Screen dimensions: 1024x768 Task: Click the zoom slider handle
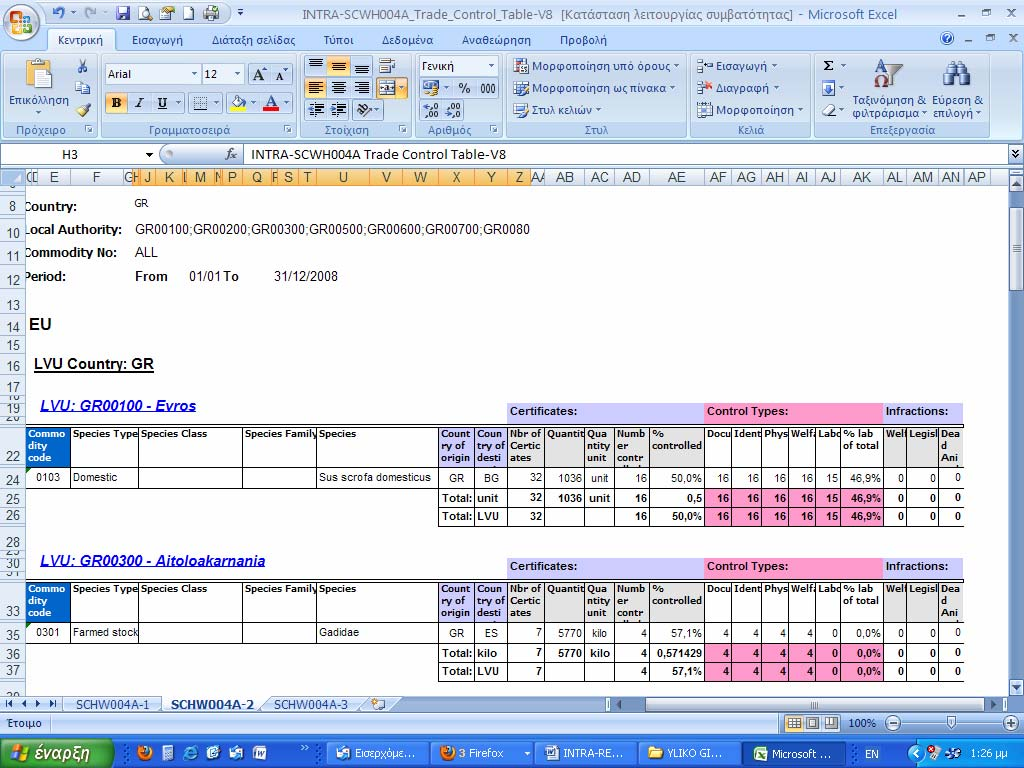(951, 723)
